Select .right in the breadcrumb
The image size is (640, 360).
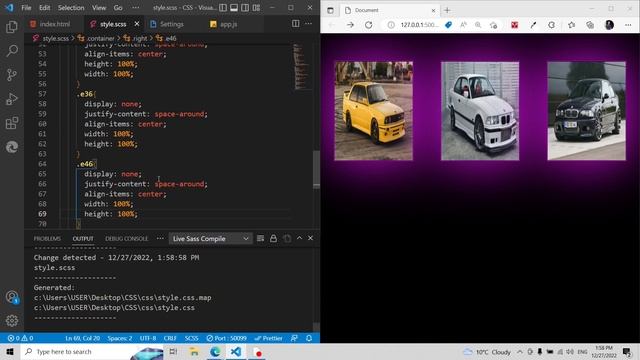(x=139, y=38)
